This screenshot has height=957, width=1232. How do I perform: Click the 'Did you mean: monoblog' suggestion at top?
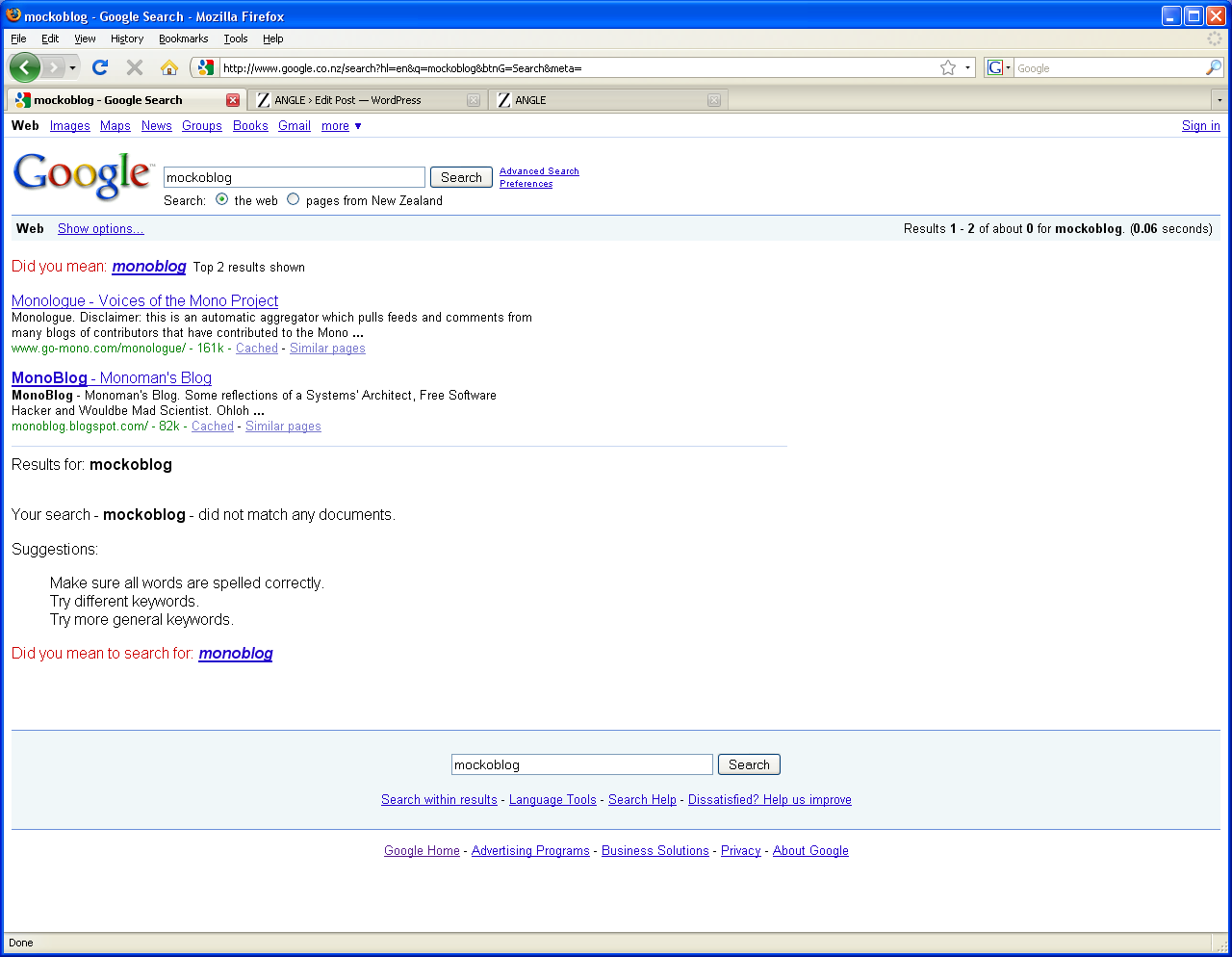pyautogui.click(x=149, y=267)
